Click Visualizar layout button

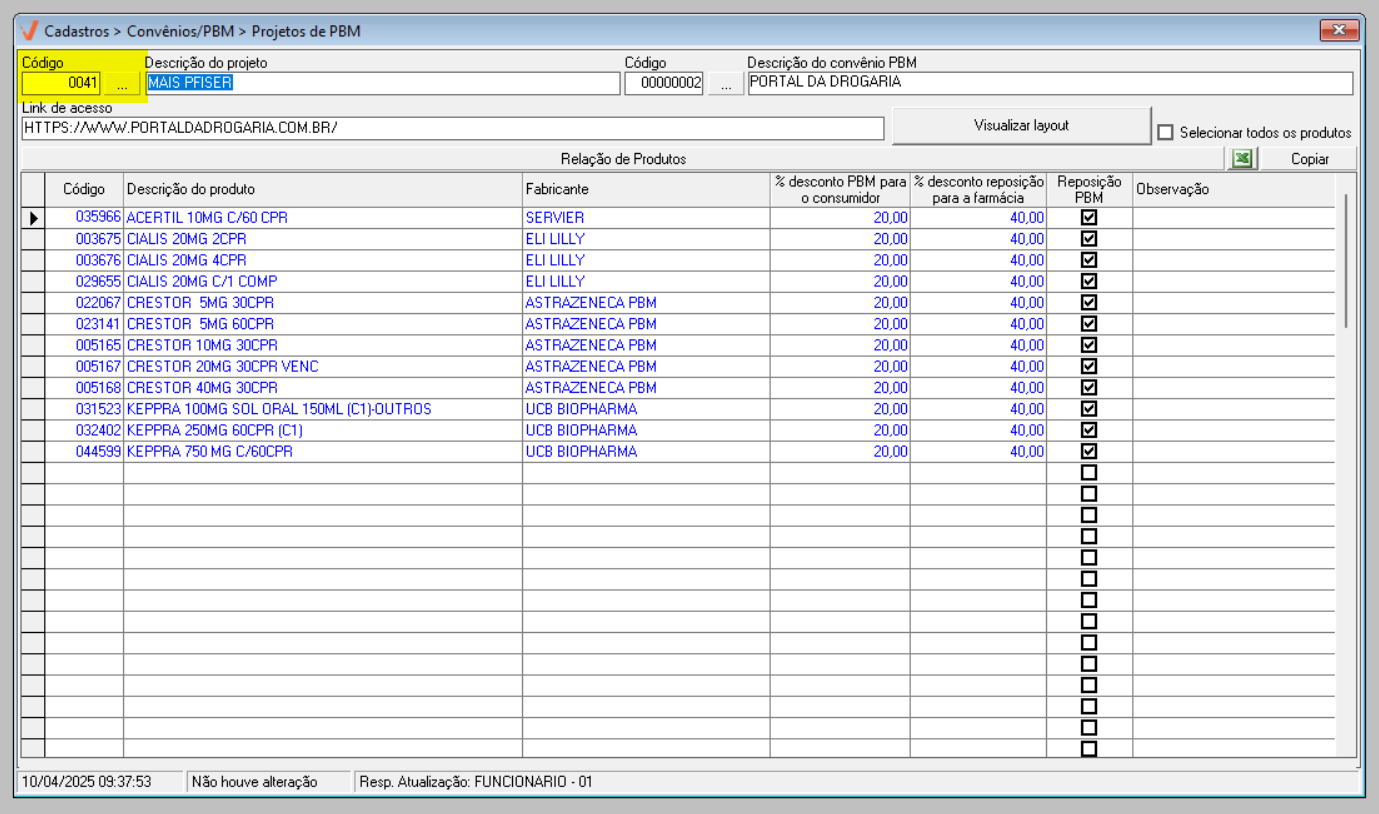[1022, 126]
